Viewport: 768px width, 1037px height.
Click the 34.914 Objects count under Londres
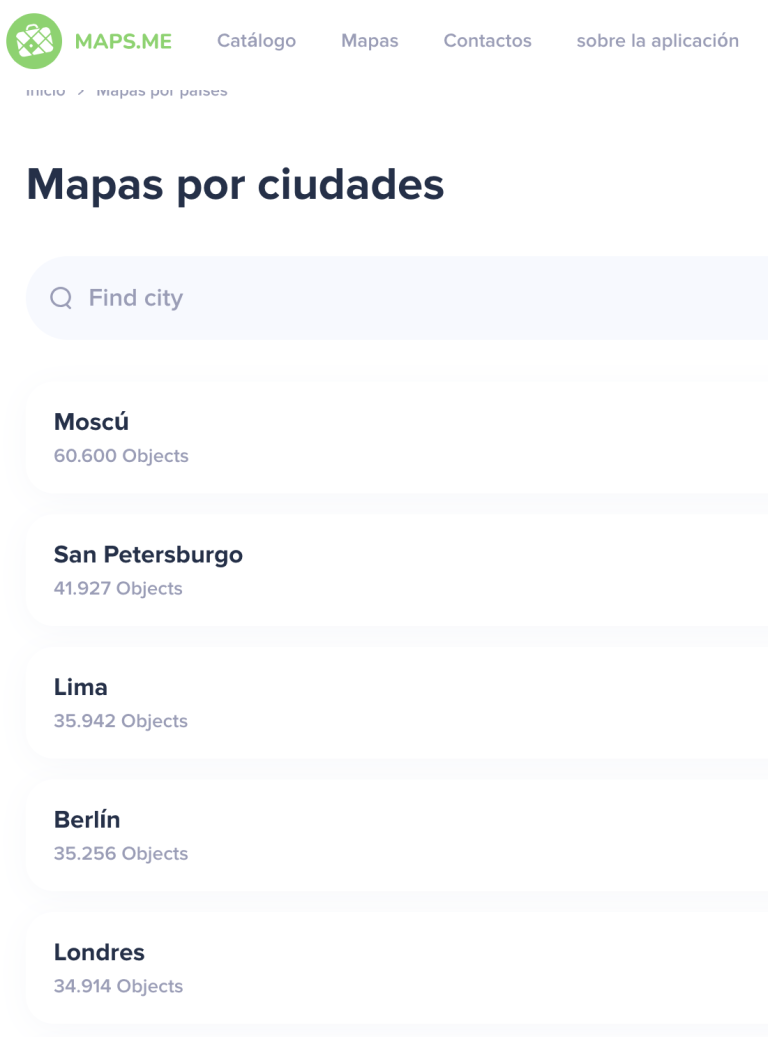tap(118, 986)
